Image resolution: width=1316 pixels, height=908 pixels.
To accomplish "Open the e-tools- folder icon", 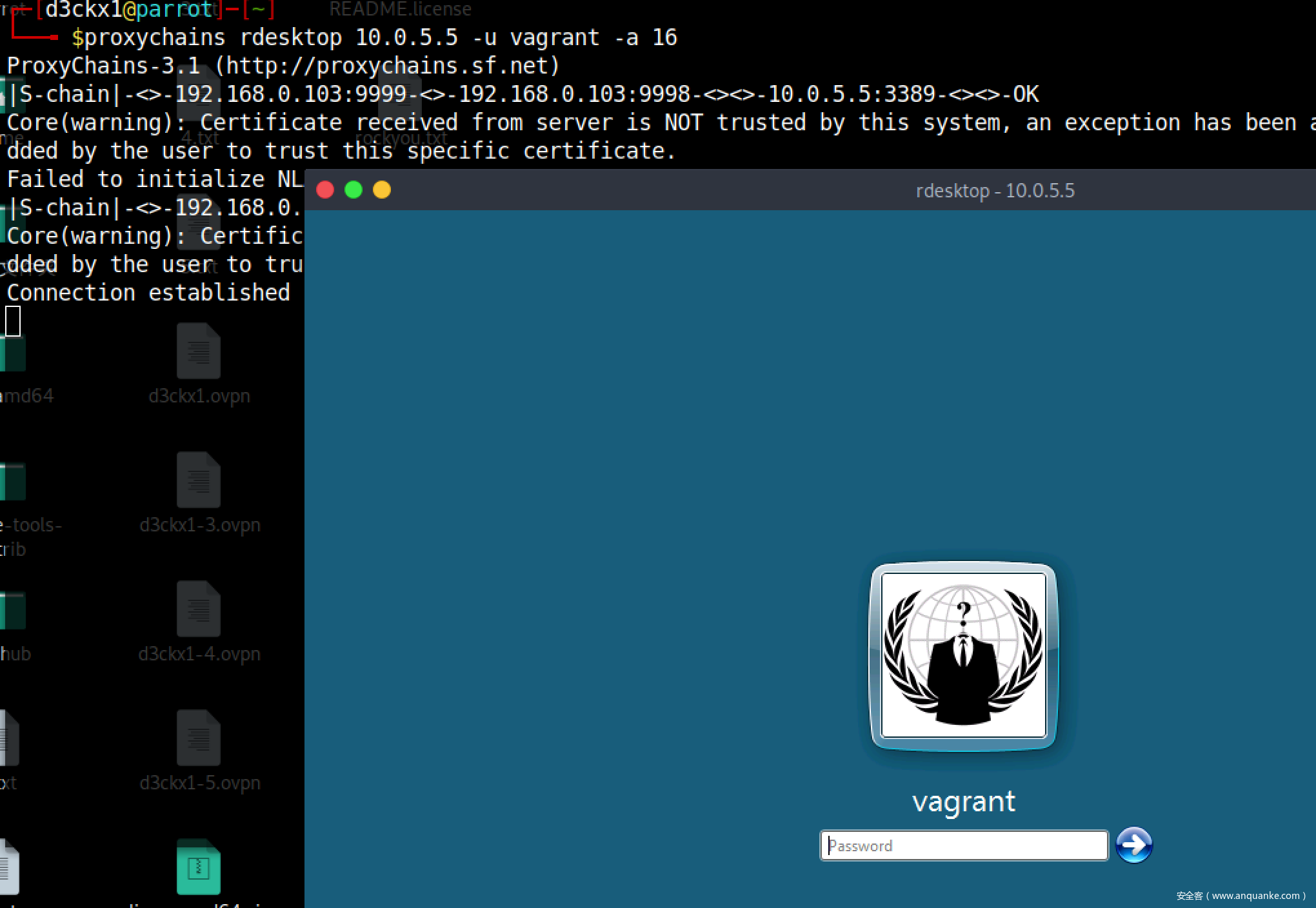I will tap(13, 482).
